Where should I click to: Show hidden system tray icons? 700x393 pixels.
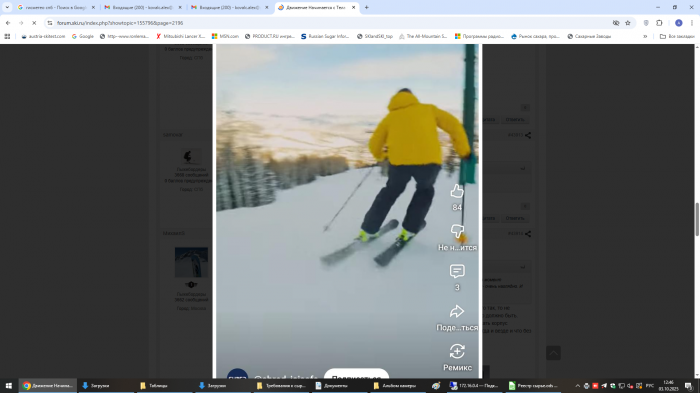577,385
